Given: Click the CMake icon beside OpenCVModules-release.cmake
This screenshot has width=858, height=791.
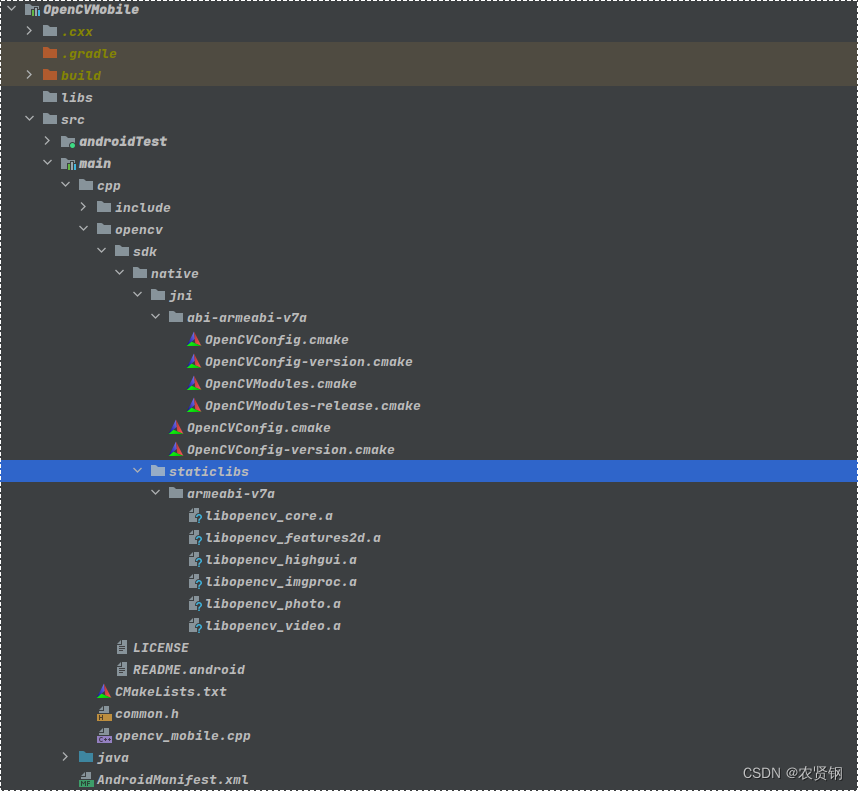Looking at the screenshot, I should point(194,406).
